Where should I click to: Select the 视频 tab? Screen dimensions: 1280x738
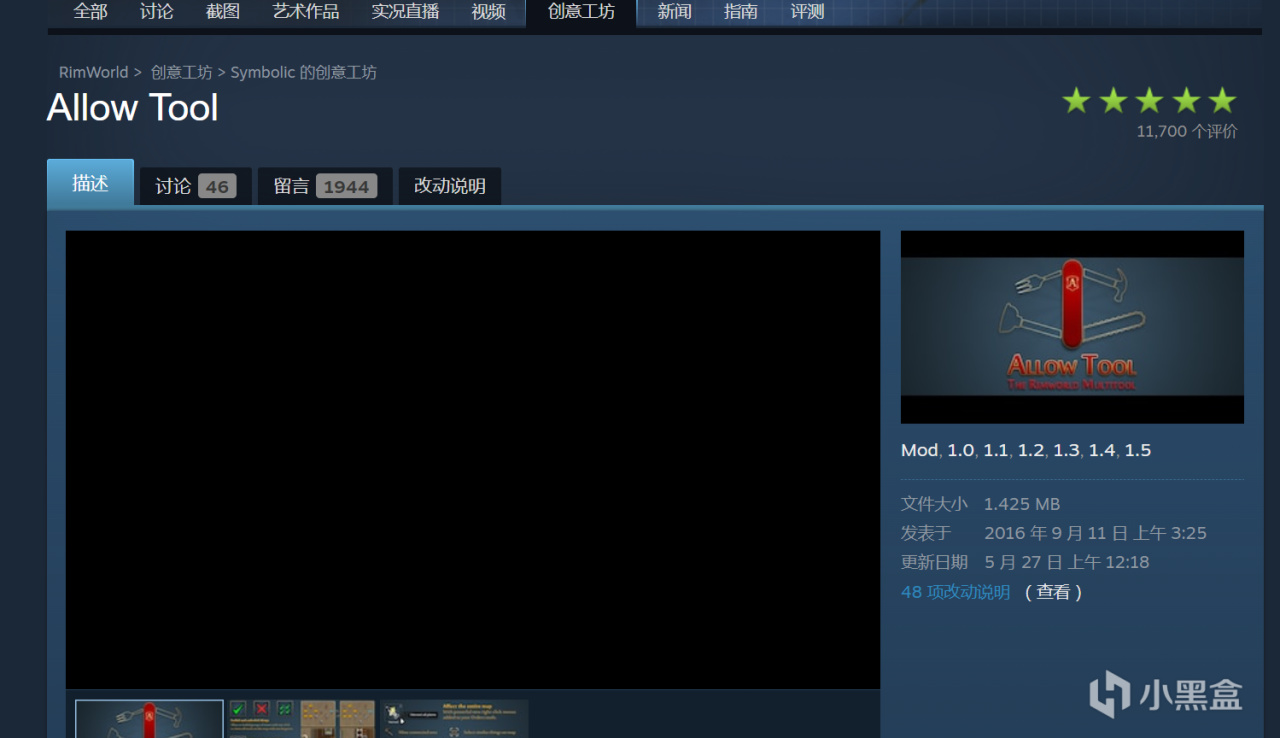tap(488, 12)
